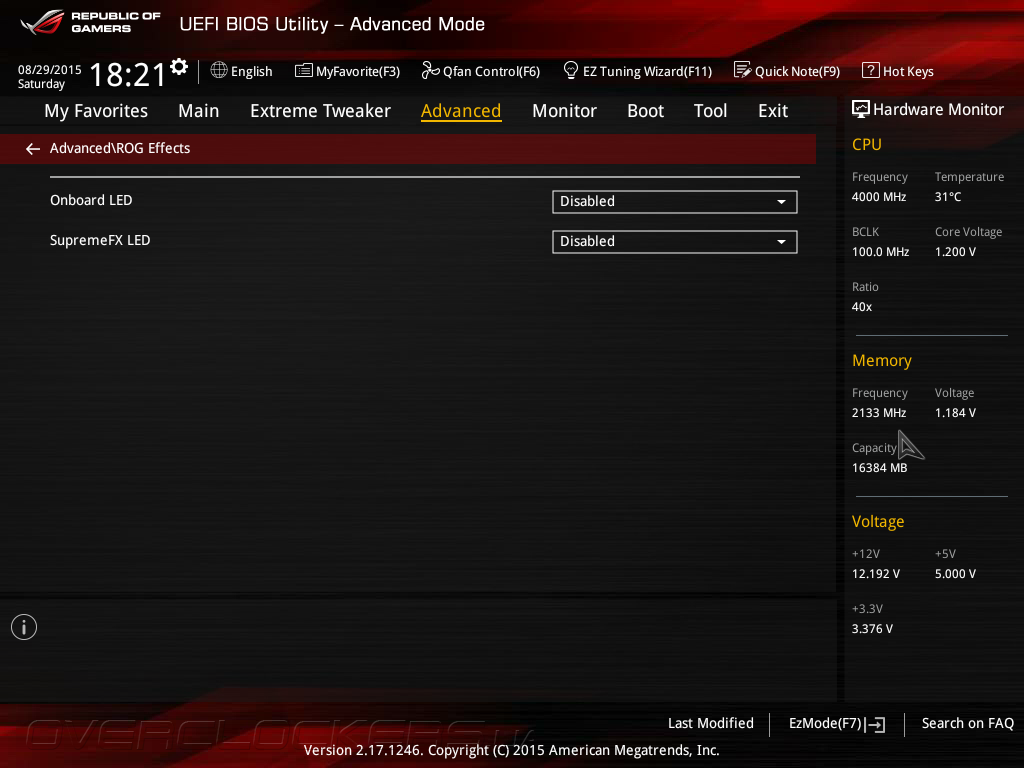Click the Hardware Monitor screen icon
Image resolution: width=1024 pixels, height=768 pixels.
[x=861, y=109]
